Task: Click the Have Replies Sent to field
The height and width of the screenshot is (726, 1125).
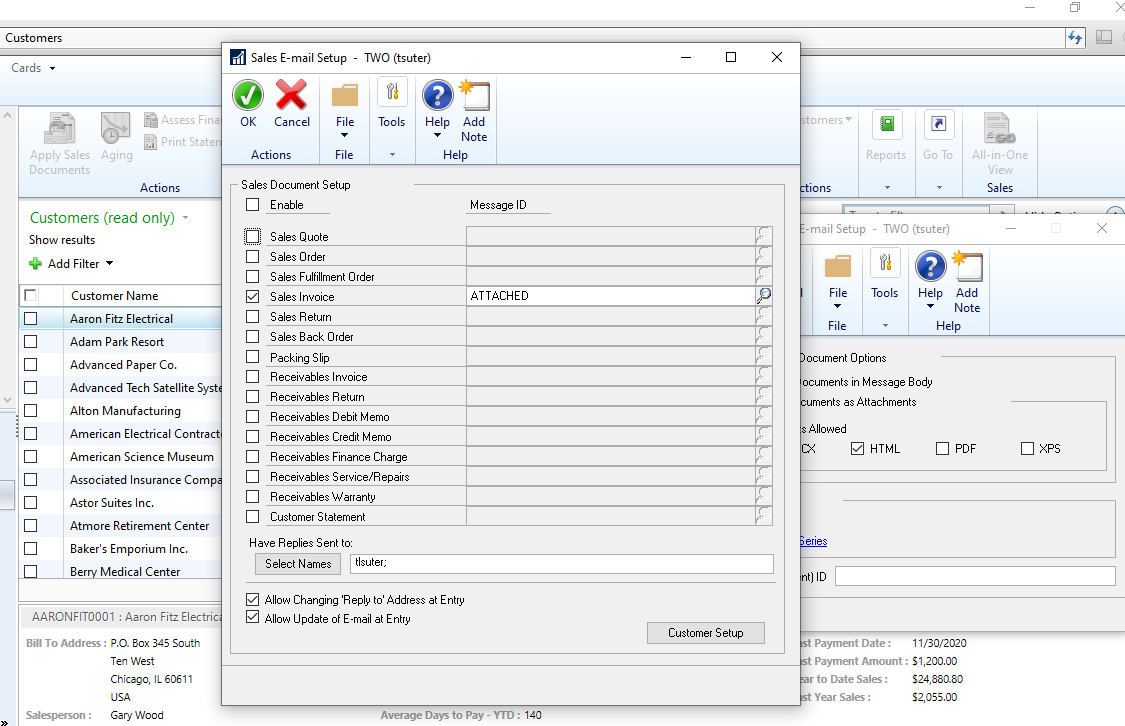Action: tap(562, 563)
